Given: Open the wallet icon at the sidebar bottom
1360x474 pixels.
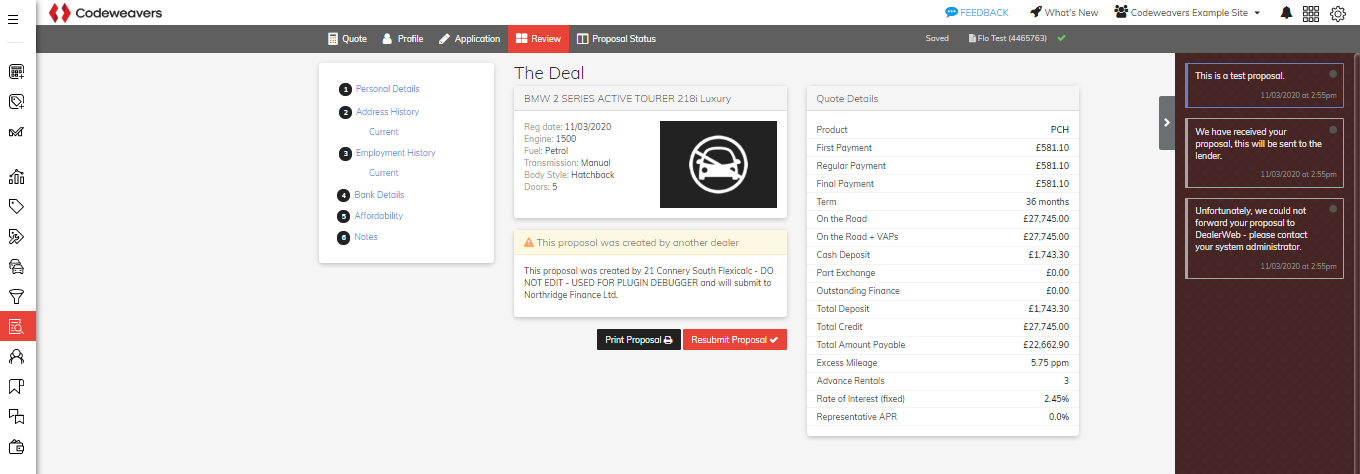Looking at the screenshot, I should pyautogui.click(x=16, y=446).
